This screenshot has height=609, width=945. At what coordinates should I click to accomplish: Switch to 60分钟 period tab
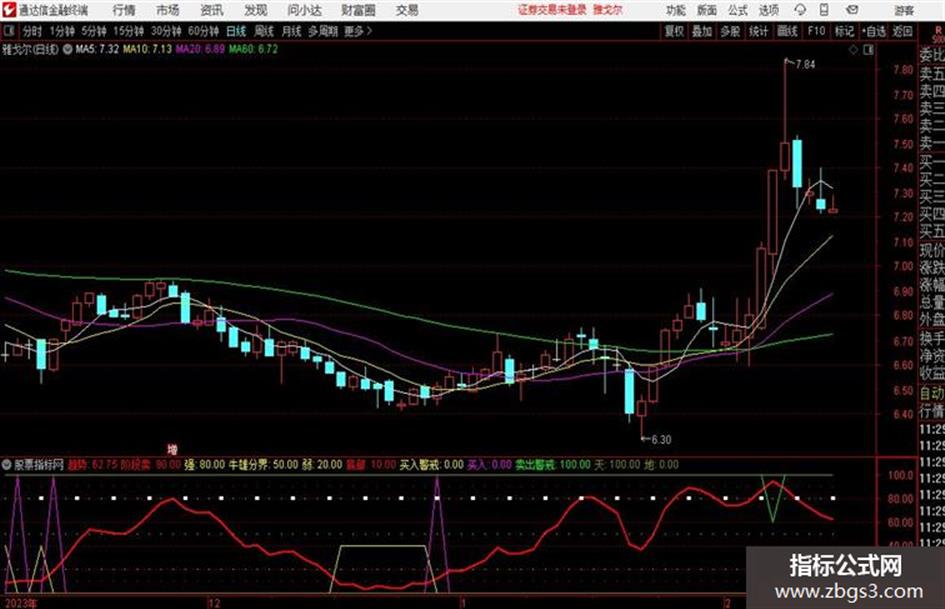pyautogui.click(x=203, y=31)
